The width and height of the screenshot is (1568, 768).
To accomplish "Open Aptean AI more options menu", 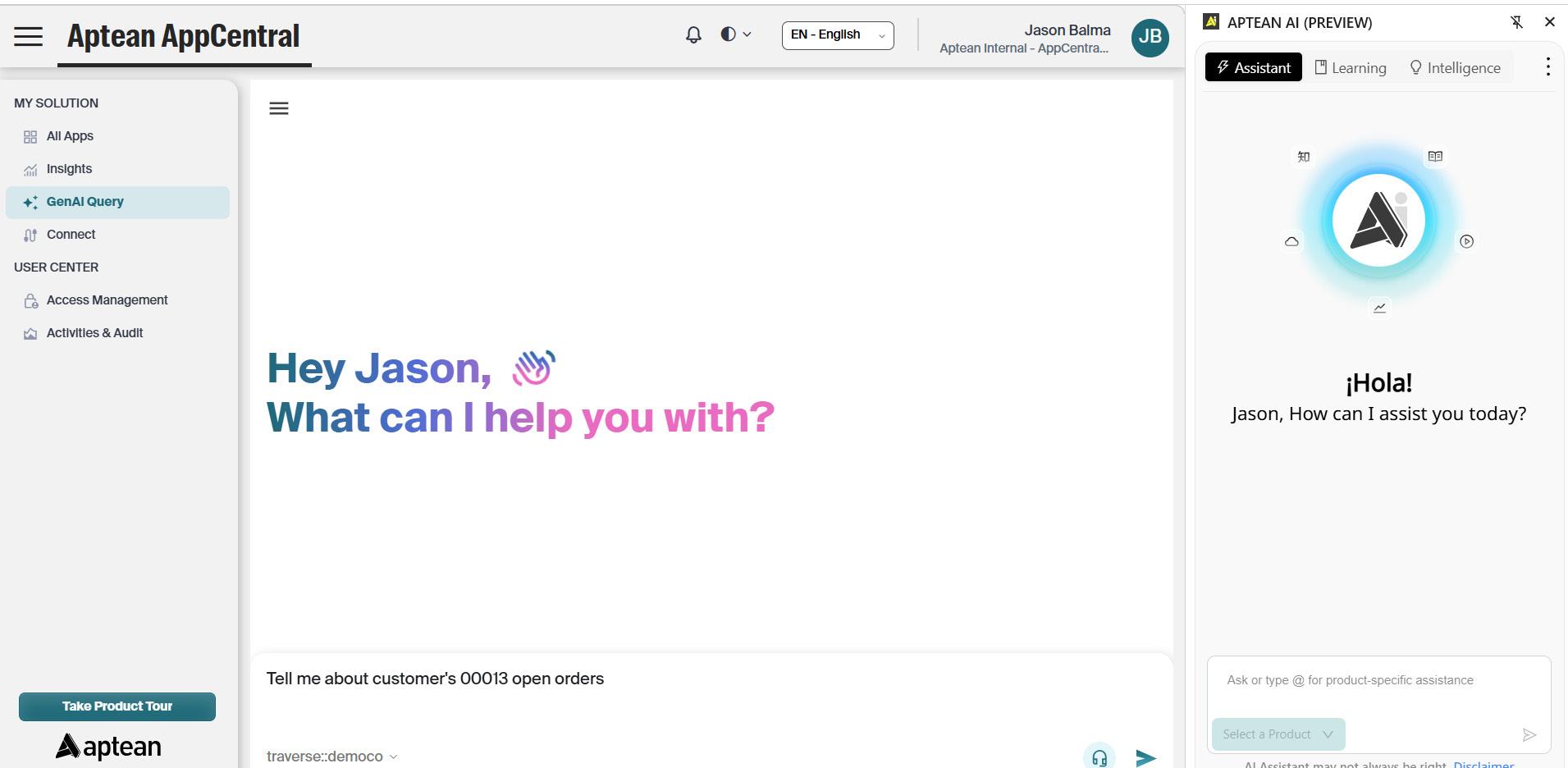I will click(x=1548, y=67).
